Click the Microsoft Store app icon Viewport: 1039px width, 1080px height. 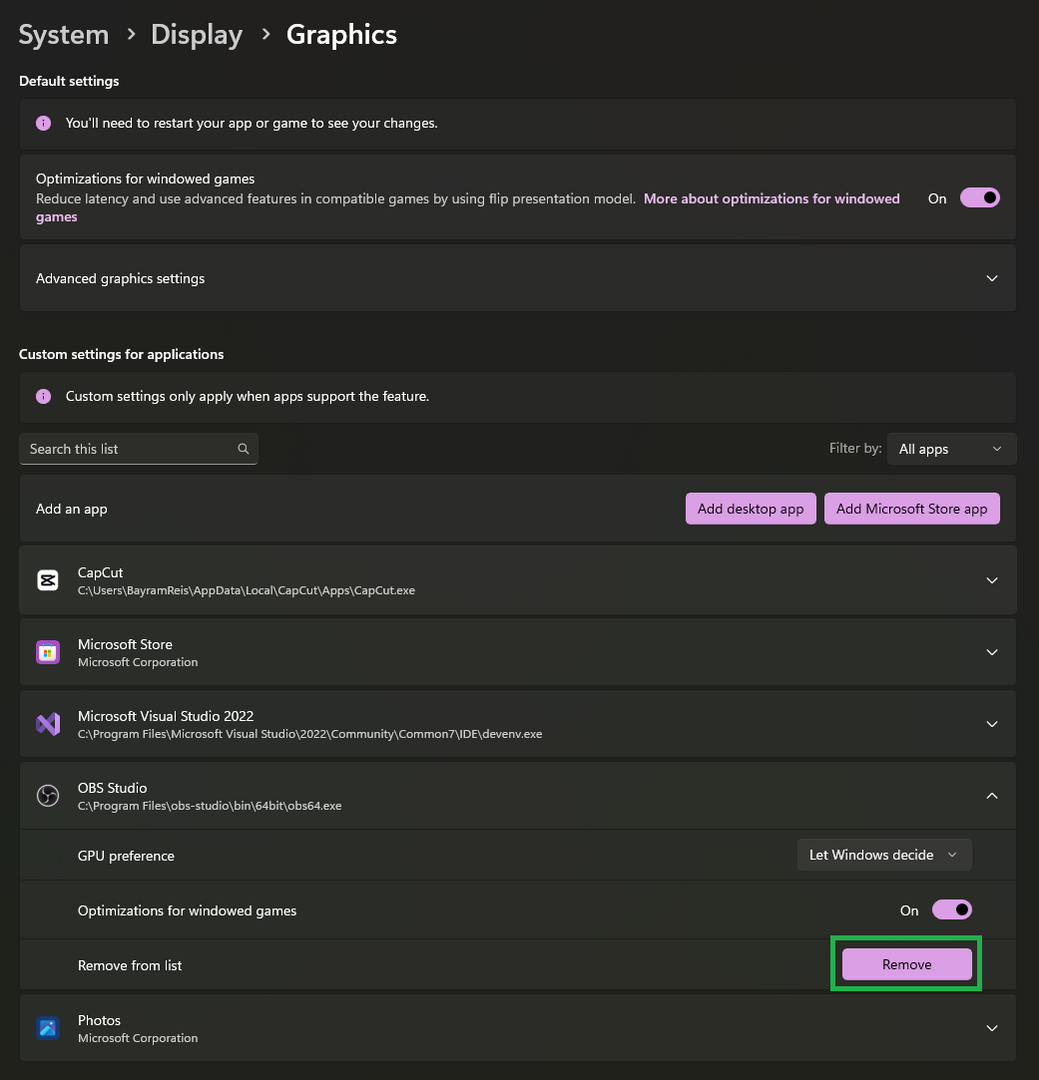point(48,652)
